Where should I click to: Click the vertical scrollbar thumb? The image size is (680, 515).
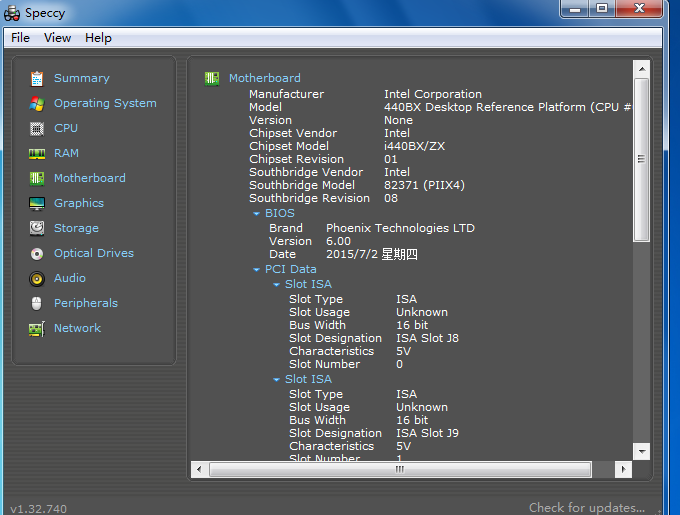coord(642,160)
